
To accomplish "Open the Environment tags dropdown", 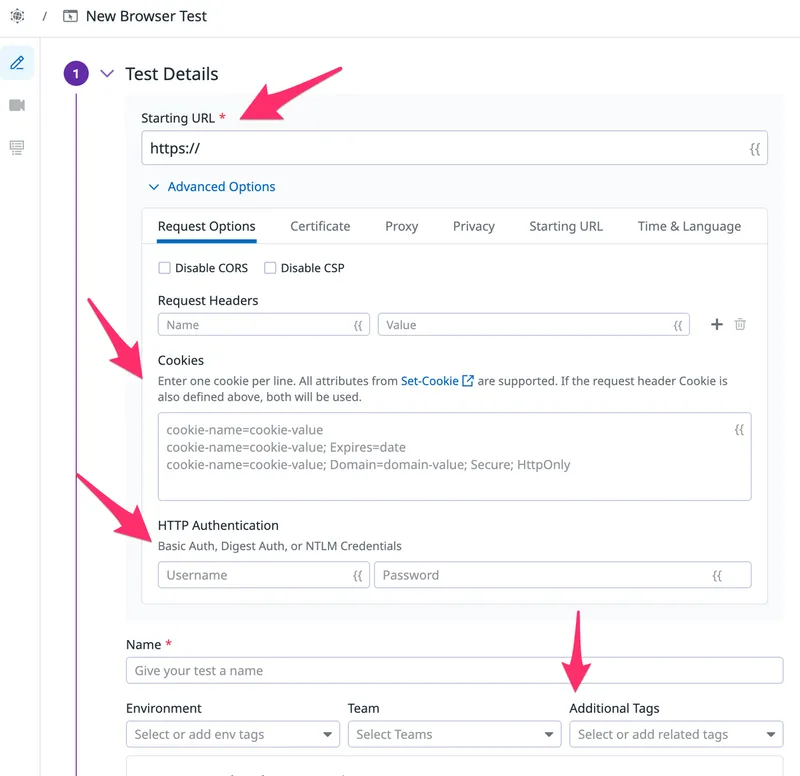I will pos(233,735).
